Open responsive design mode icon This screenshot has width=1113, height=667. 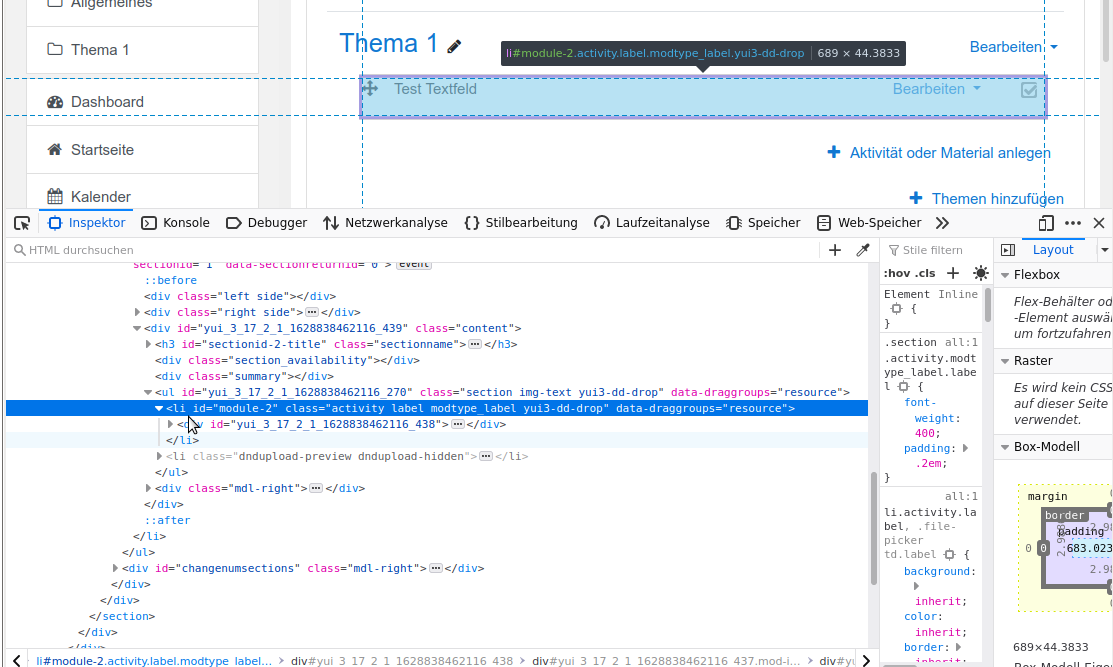1046,223
